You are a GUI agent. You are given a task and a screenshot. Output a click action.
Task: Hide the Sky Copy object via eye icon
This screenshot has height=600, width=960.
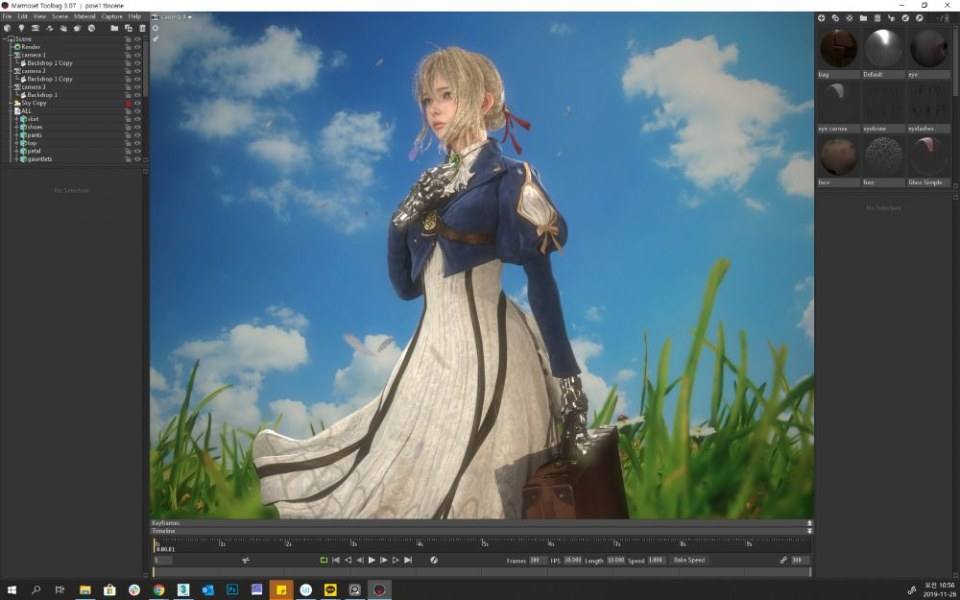tap(137, 103)
